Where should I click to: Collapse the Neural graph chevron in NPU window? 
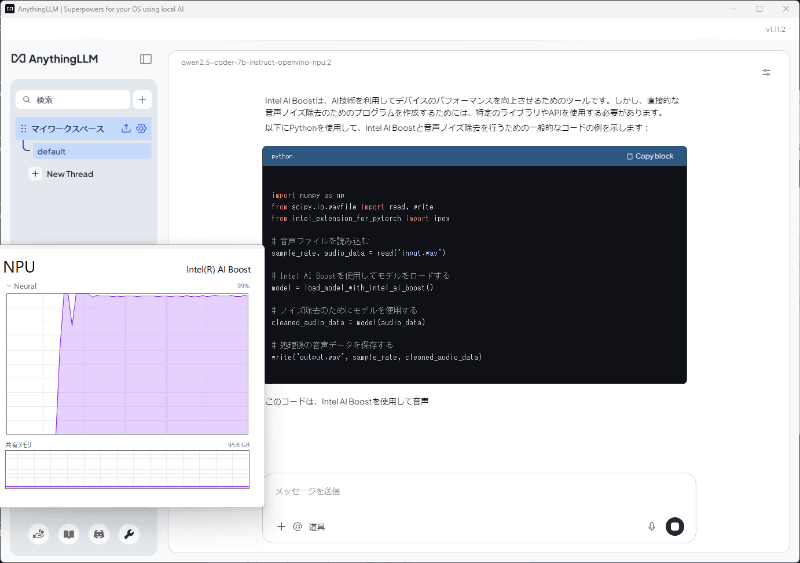[9, 286]
